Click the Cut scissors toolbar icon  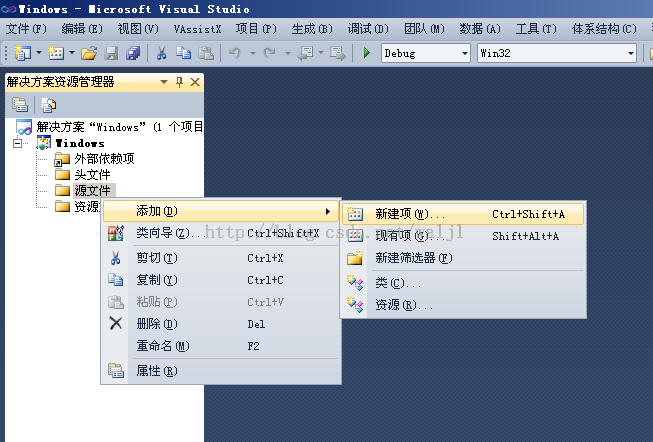pos(161,53)
